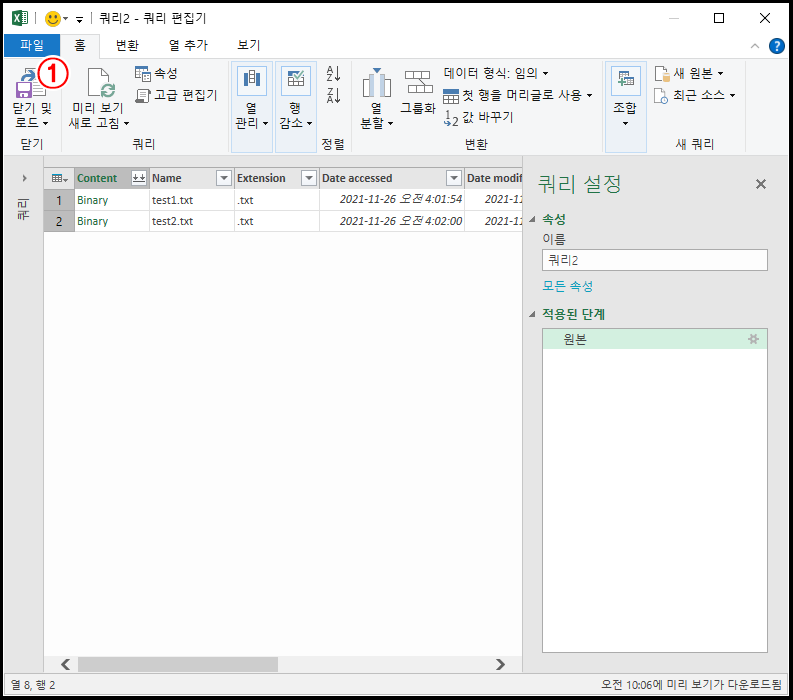This screenshot has width=793, height=700.
Task: Click the 값 바꾸기 button
Action: click(x=478, y=117)
